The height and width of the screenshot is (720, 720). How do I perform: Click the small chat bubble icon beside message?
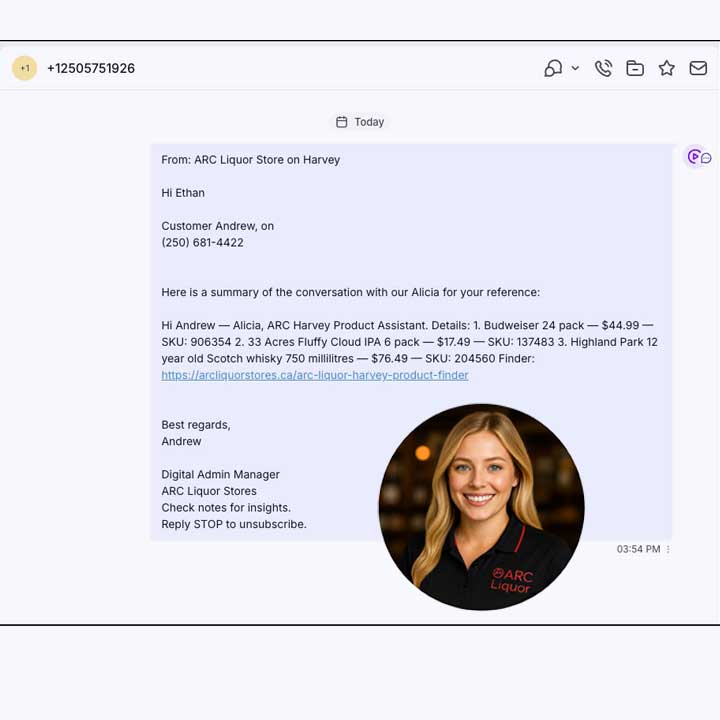pyautogui.click(x=706, y=158)
